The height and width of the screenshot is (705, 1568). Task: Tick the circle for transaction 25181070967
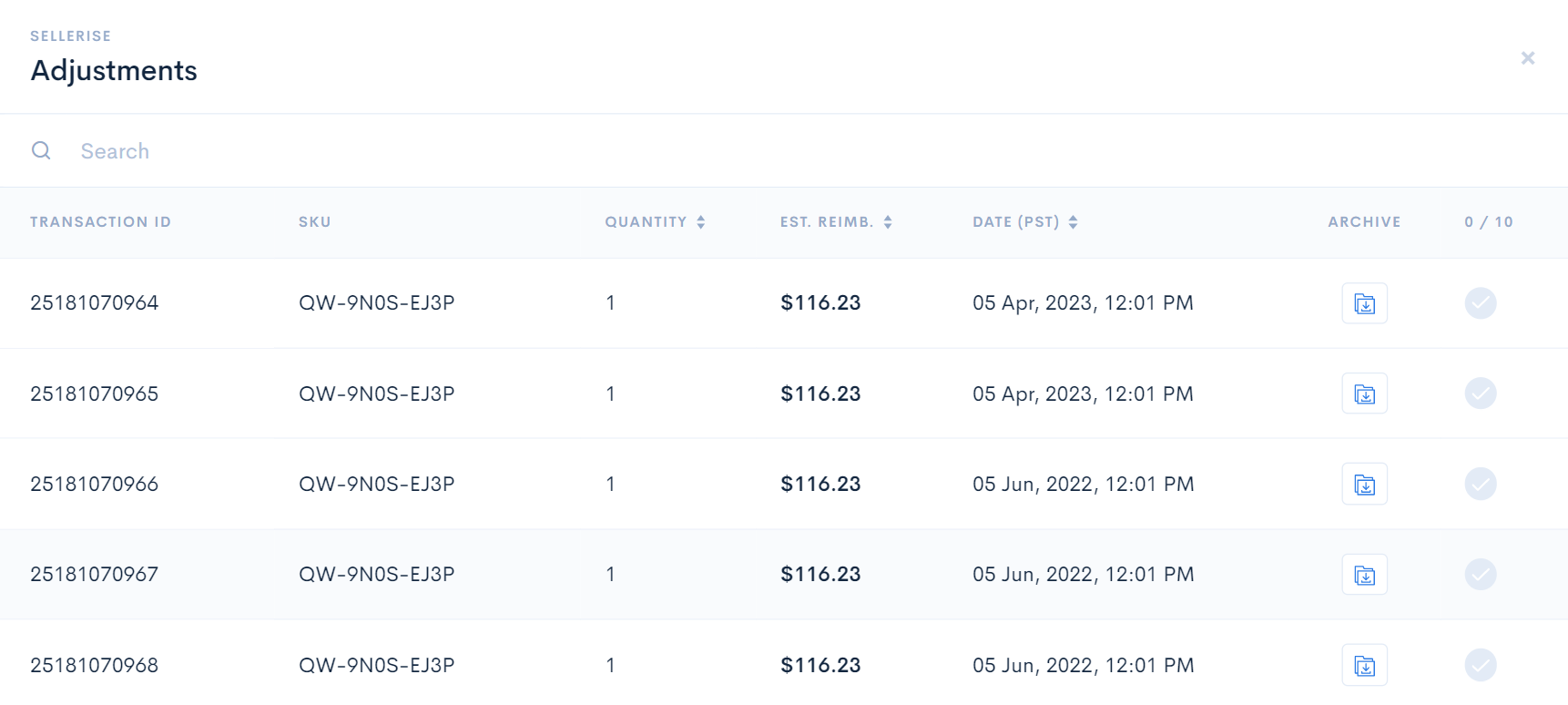[1481, 574]
